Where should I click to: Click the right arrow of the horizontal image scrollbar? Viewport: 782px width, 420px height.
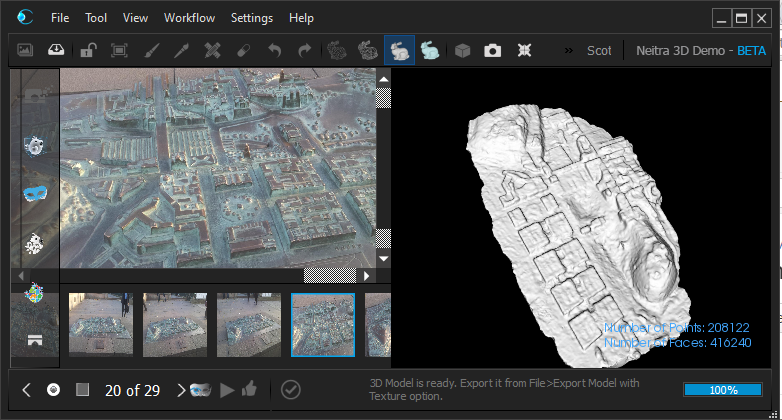tap(367, 275)
